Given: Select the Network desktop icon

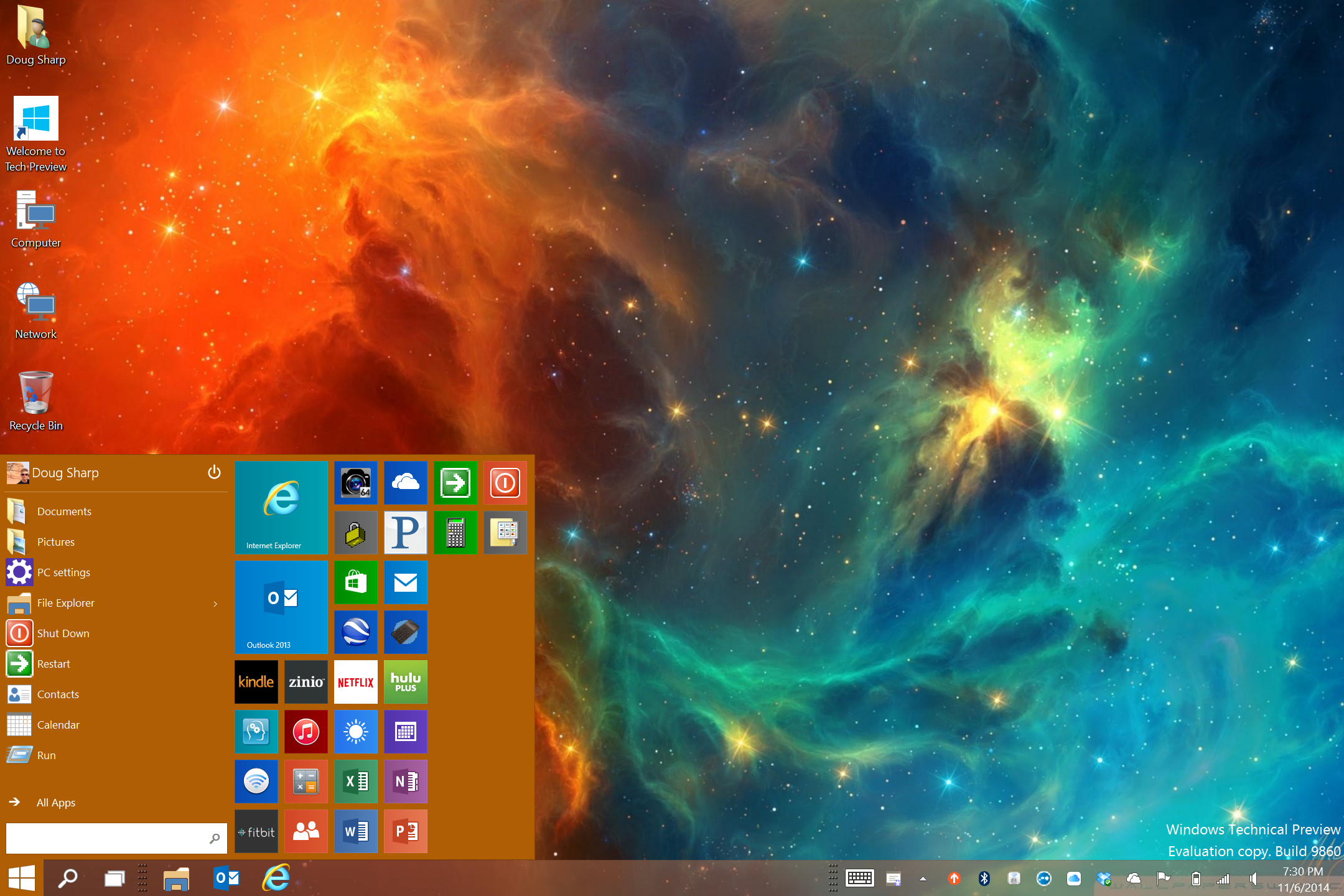Looking at the screenshot, I should [36, 310].
